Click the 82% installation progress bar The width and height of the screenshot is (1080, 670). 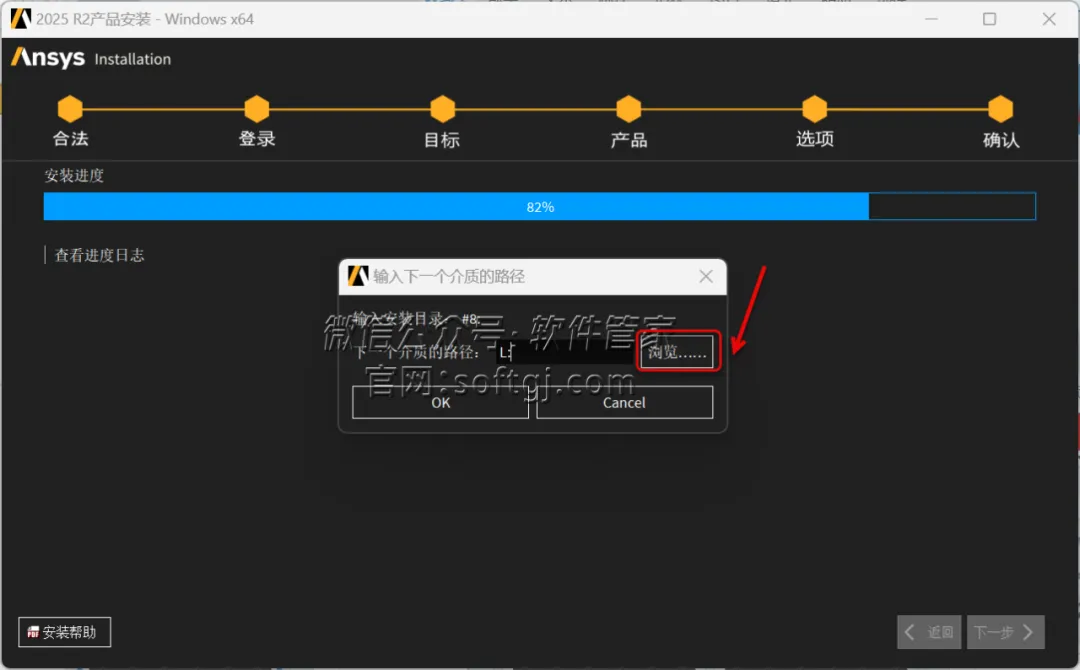tap(539, 207)
